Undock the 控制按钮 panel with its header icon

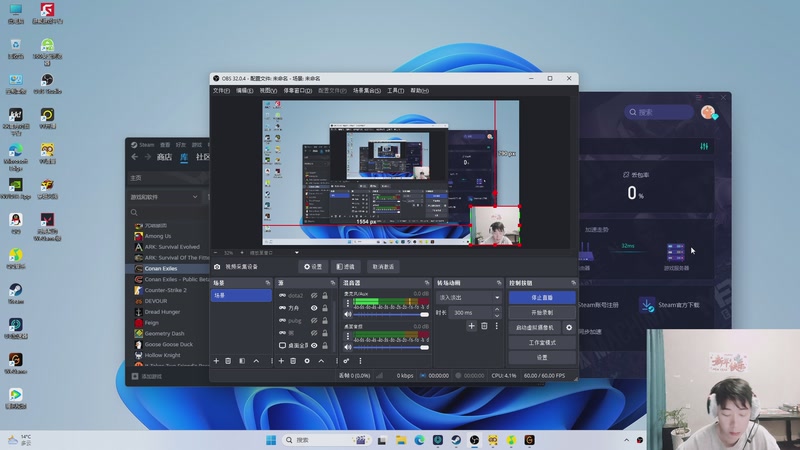pyautogui.click(x=573, y=283)
